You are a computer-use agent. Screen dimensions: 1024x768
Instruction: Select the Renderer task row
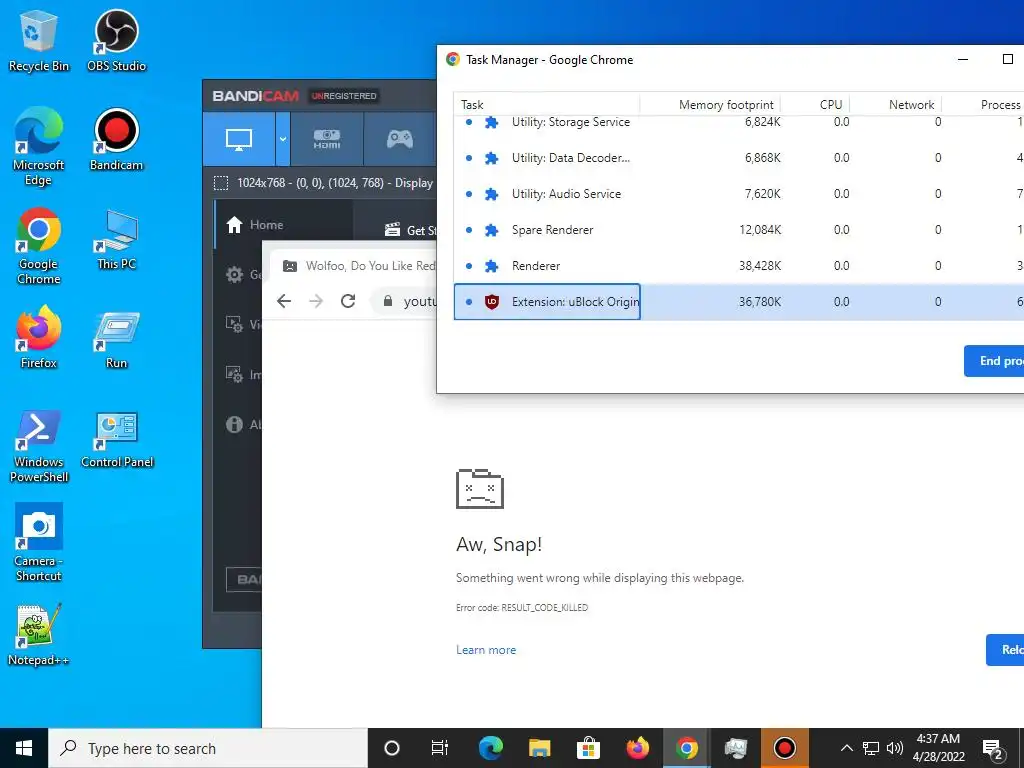pyautogui.click(x=739, y=266)
